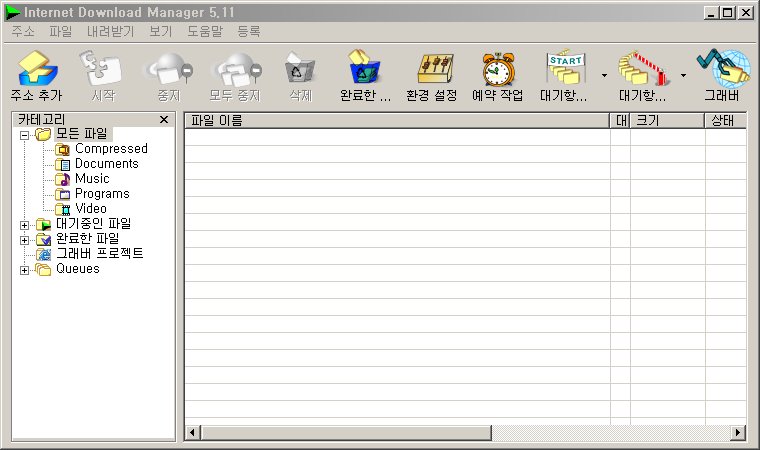Select the Music label in tree
760x450 pixels.
92,179
